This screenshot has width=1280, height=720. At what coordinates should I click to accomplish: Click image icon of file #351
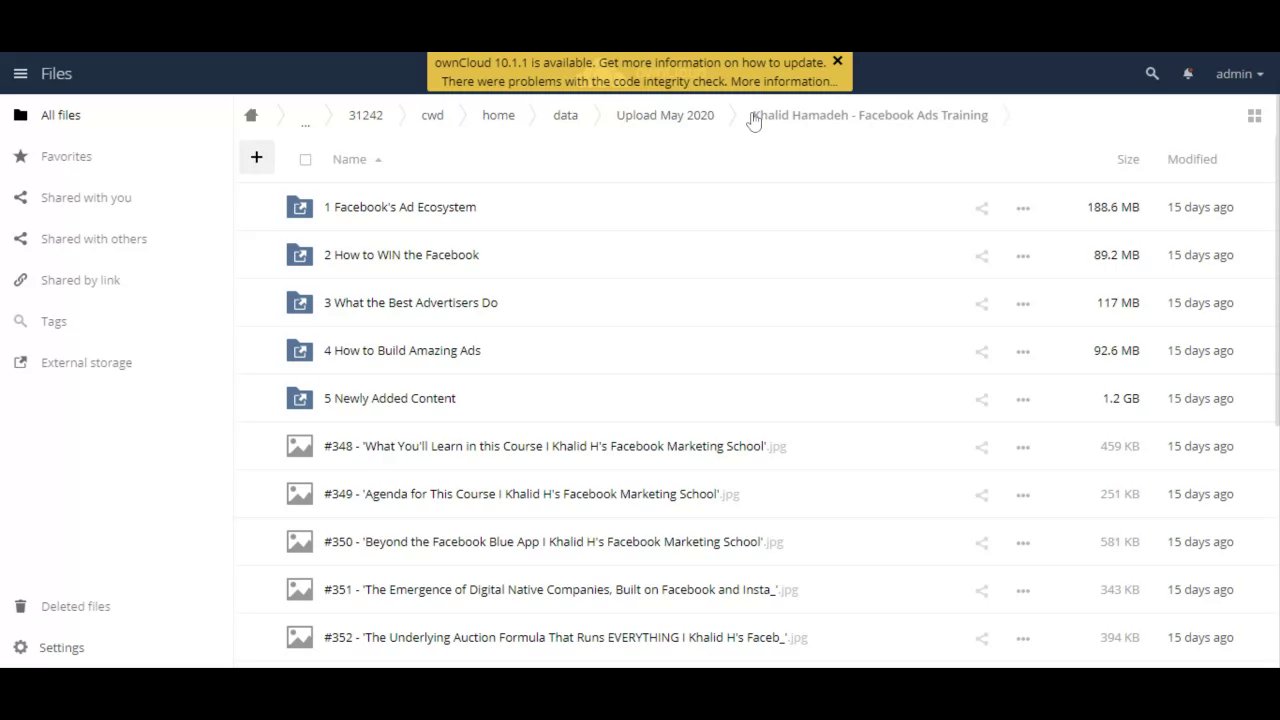tap(300, 590)
